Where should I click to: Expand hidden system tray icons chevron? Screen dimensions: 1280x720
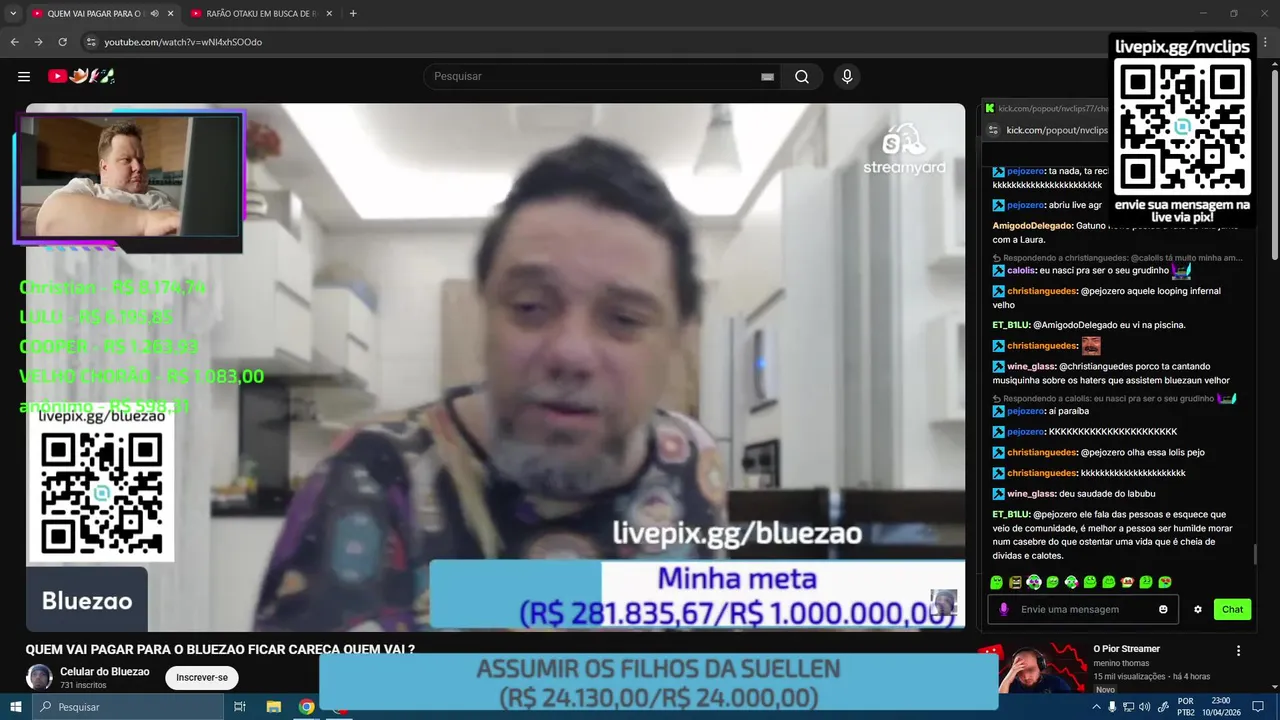1096,707
